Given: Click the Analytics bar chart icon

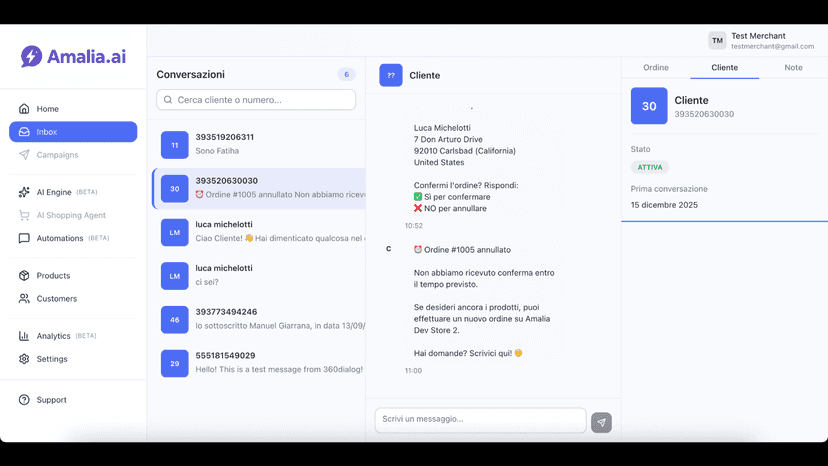Looking at the screenshot, I should pos(24,336).
